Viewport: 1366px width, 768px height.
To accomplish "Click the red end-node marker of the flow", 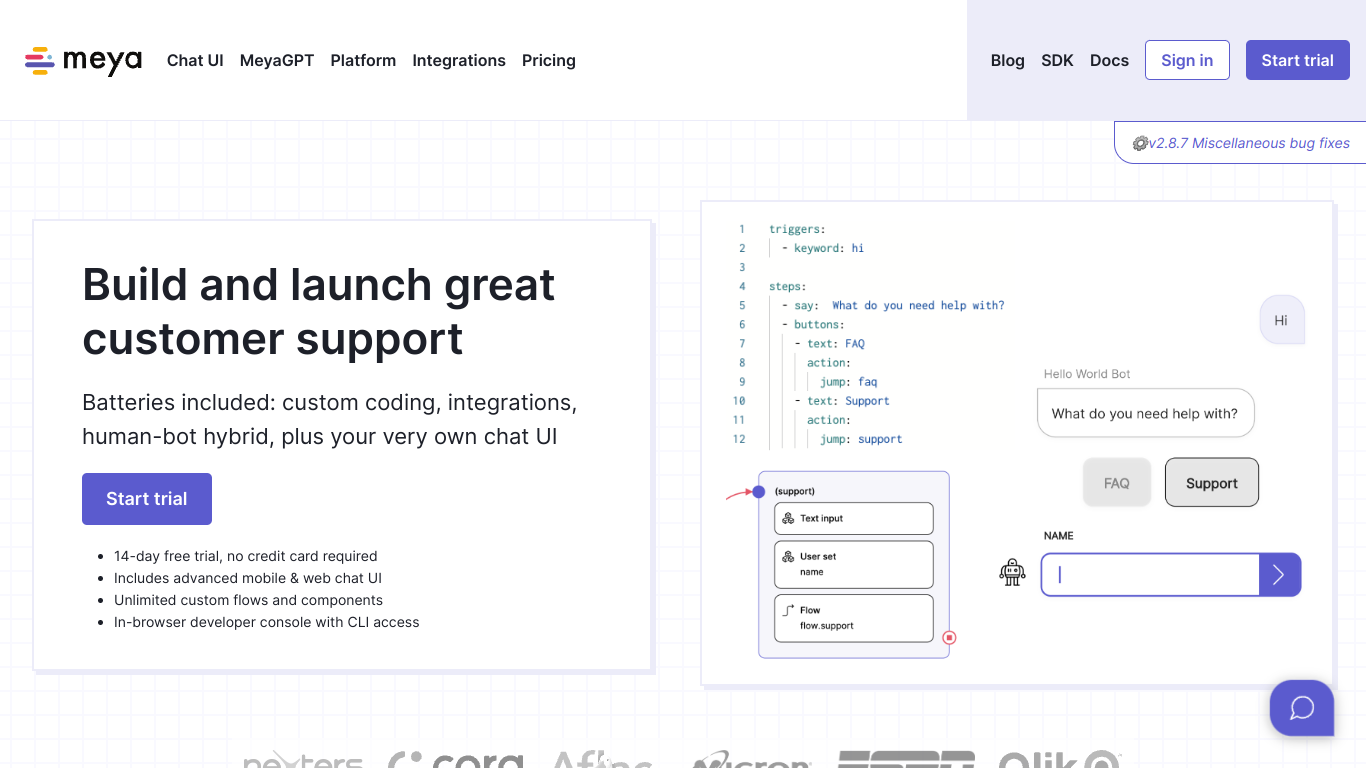I will (950, 637).
